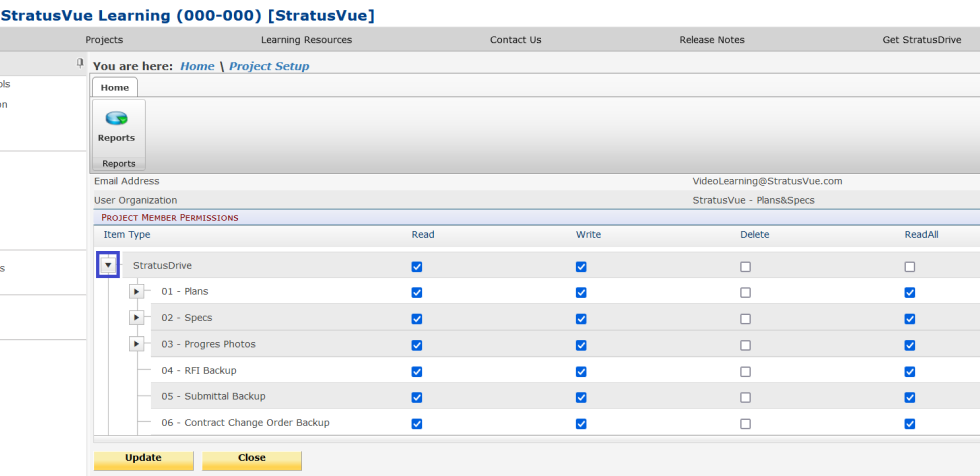Enable Delete for 06 - Contract Change Order Backup

click(x=746, y=424)
